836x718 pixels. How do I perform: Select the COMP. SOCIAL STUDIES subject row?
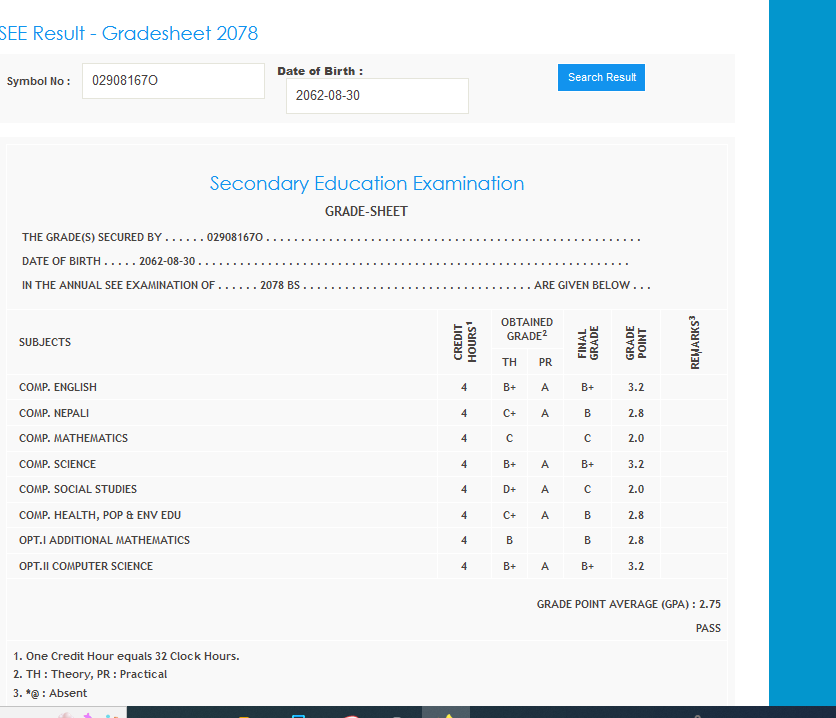[x=78, y=489]
